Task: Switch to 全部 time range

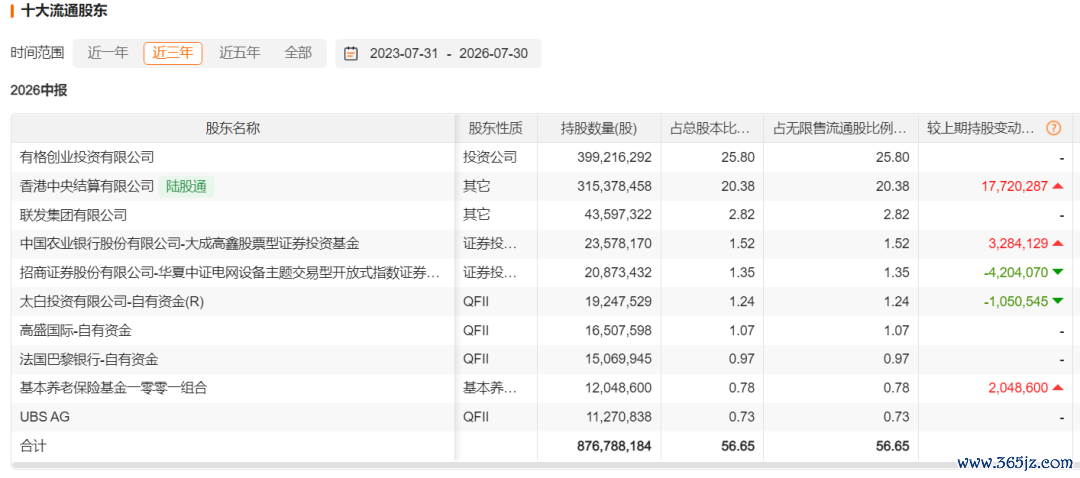Action: (x=298, y=53)
